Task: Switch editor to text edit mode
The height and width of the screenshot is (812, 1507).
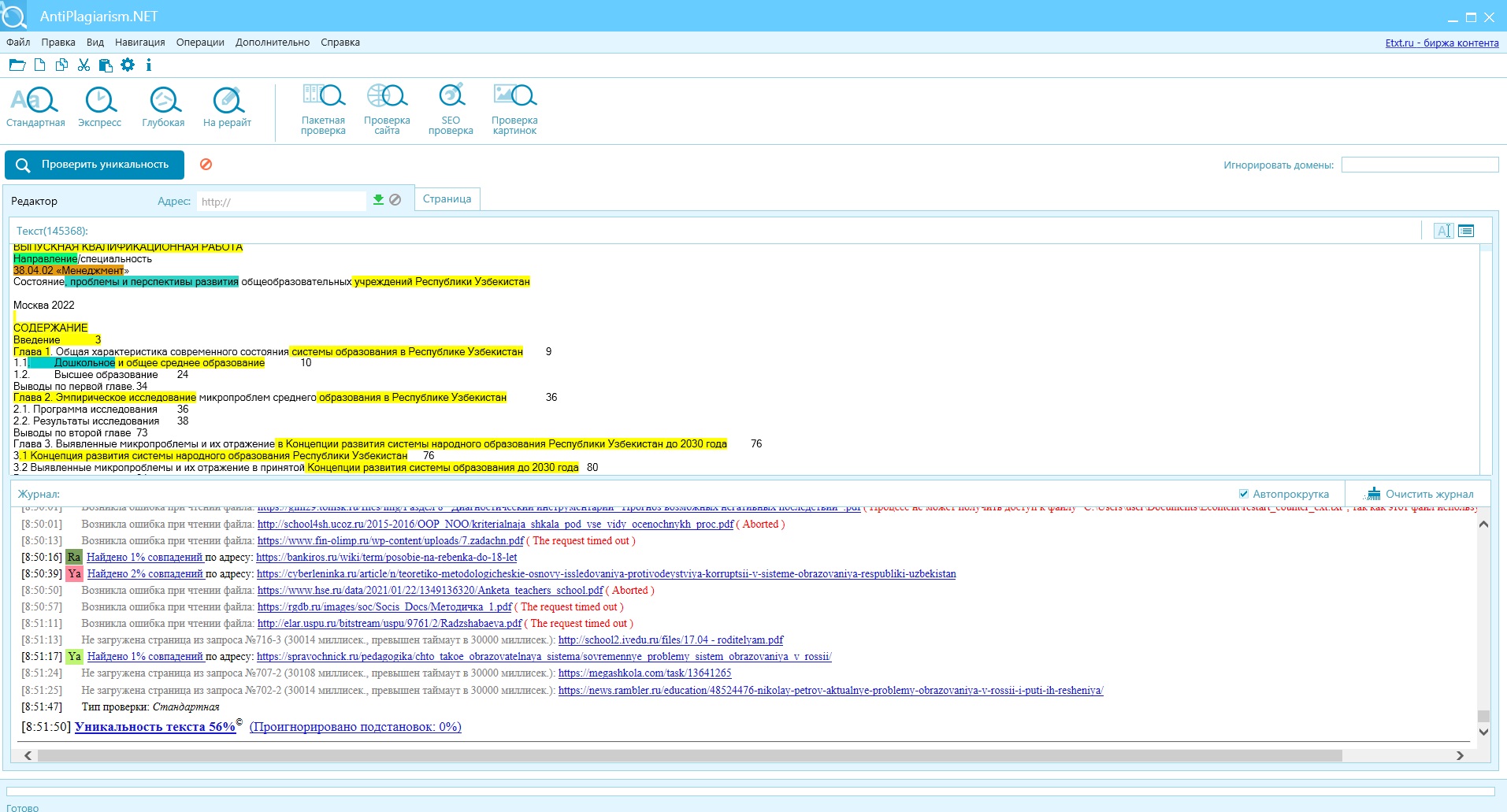Action: (x=1443, y=231)
